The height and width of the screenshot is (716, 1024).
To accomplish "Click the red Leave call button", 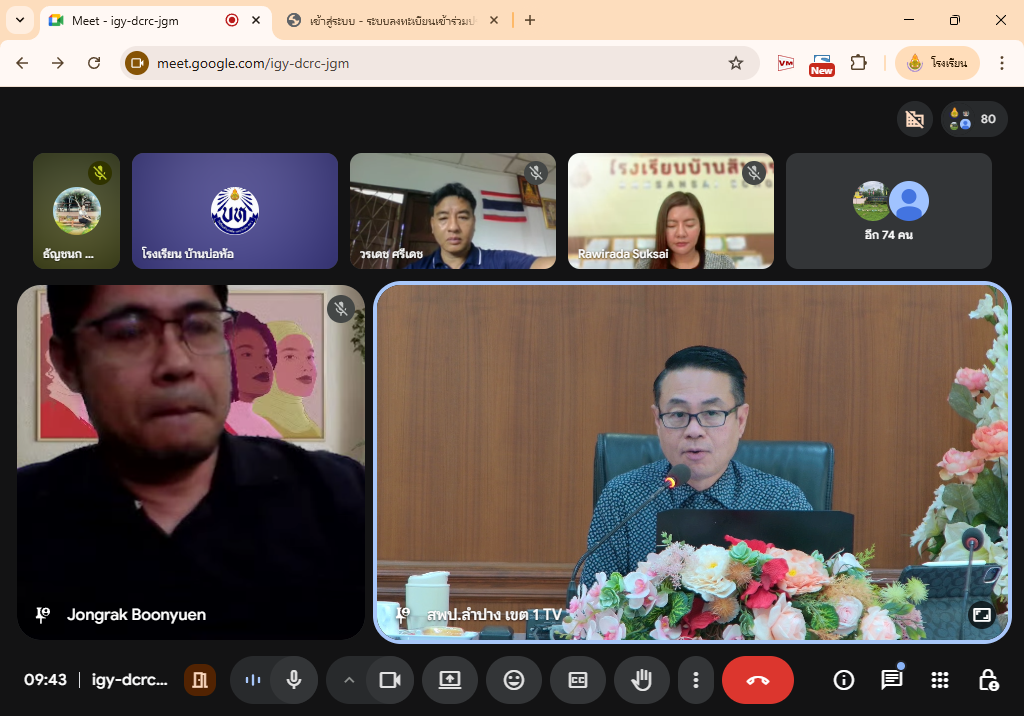I will 757,680.
